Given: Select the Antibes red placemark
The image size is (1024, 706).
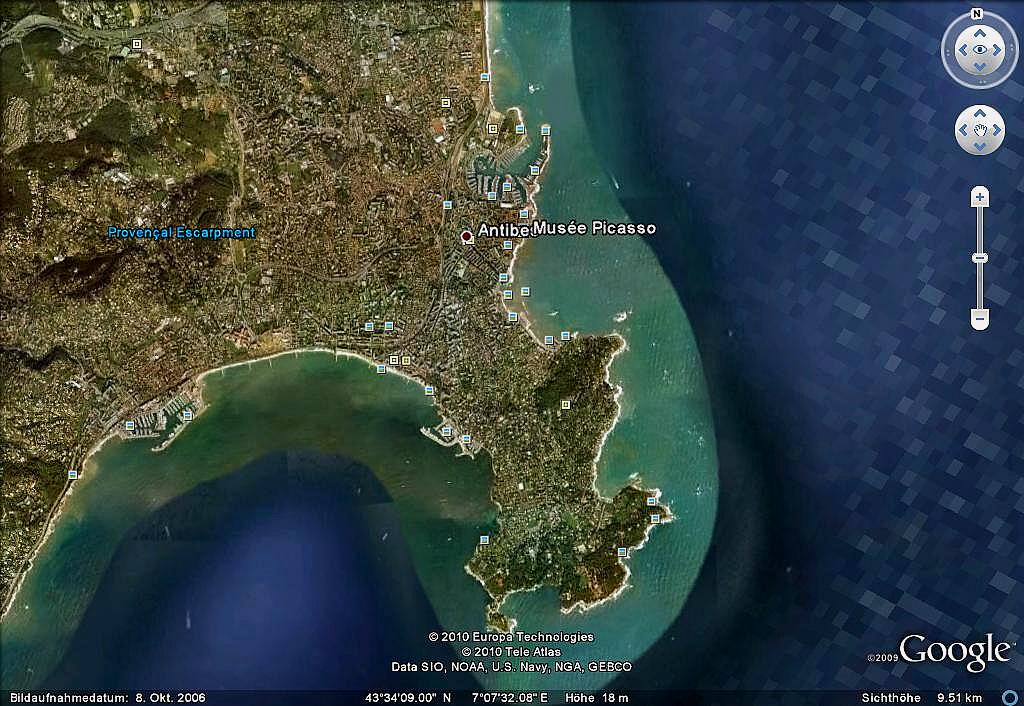Looking at the screenshot, I should pos(467,236).
